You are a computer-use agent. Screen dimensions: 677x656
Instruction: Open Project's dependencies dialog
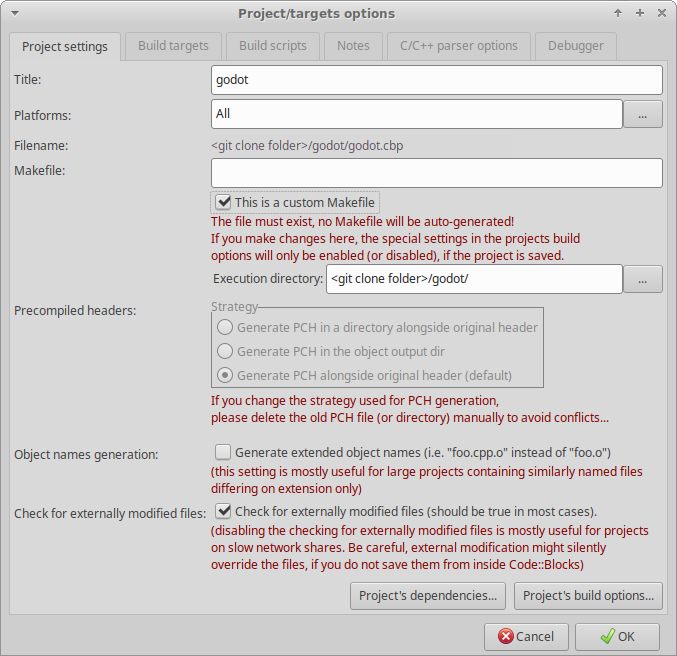(x=428, y=596)
